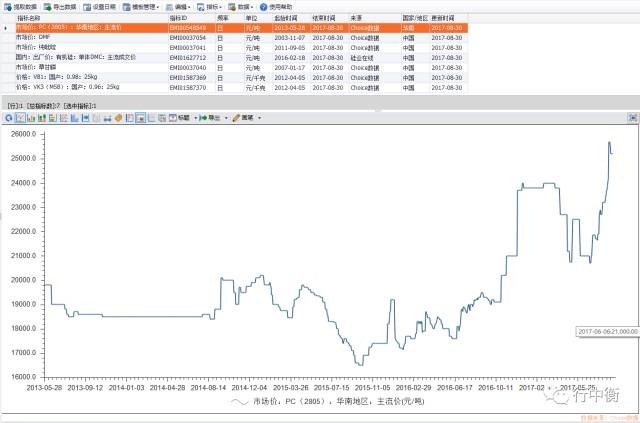
Task: Select the bar chart type icon
Action: (x=31, y=118)
